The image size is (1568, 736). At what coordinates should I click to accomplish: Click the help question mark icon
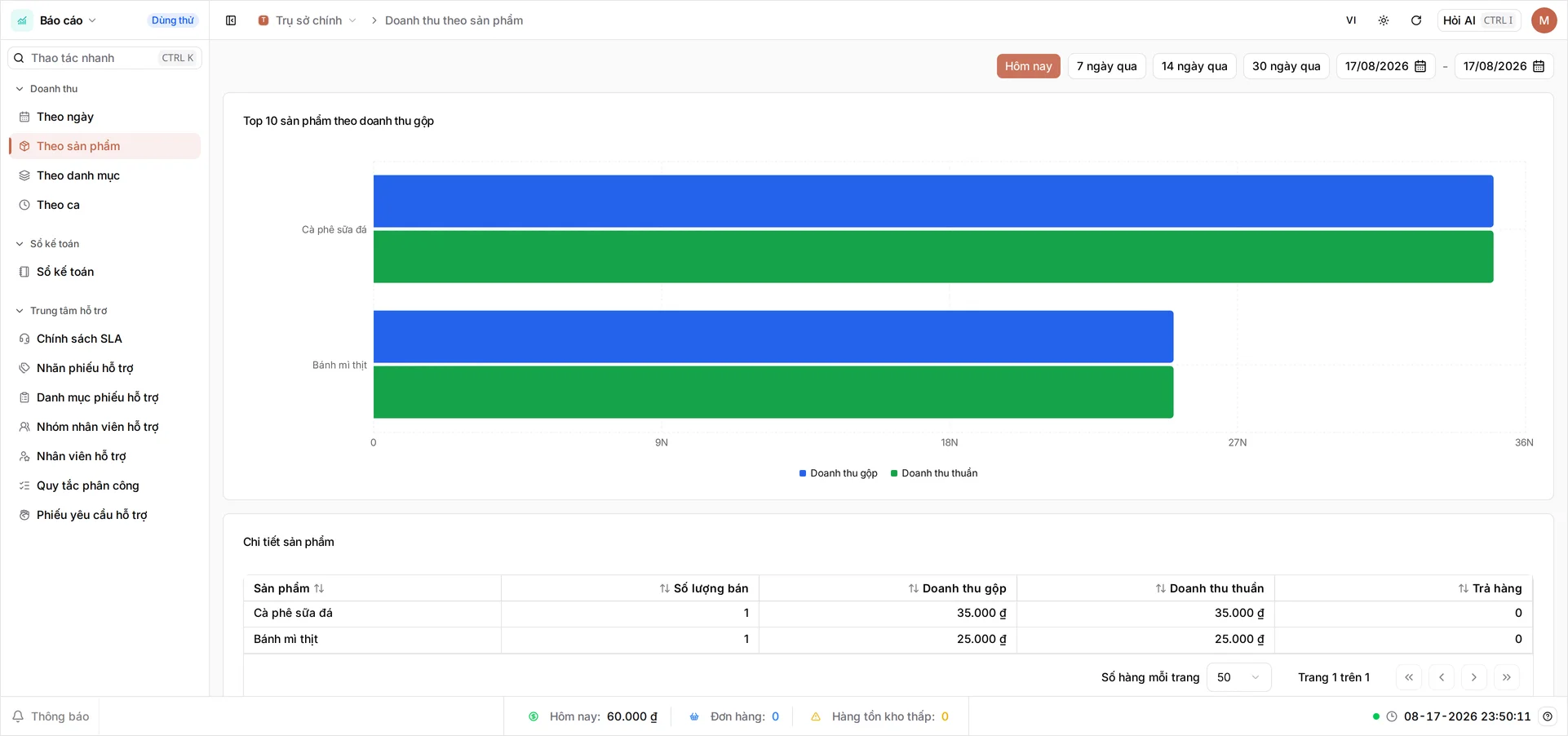tap(1548, 716)
